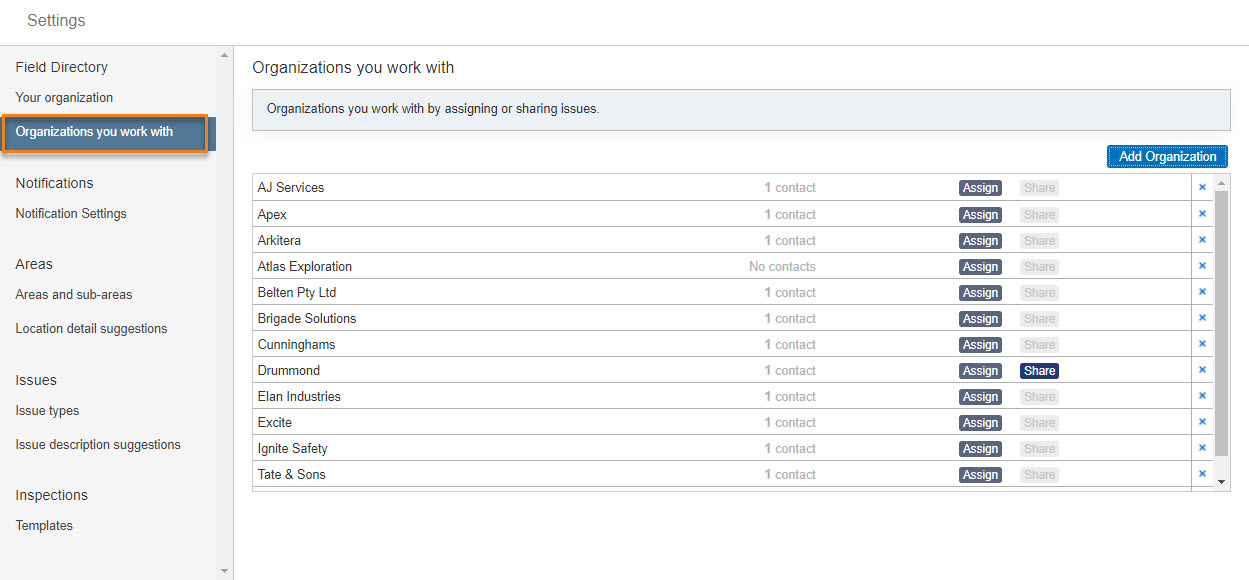Remove Cunninghams via its x icon
1249x580 pixels.
tap(1202, 344)
